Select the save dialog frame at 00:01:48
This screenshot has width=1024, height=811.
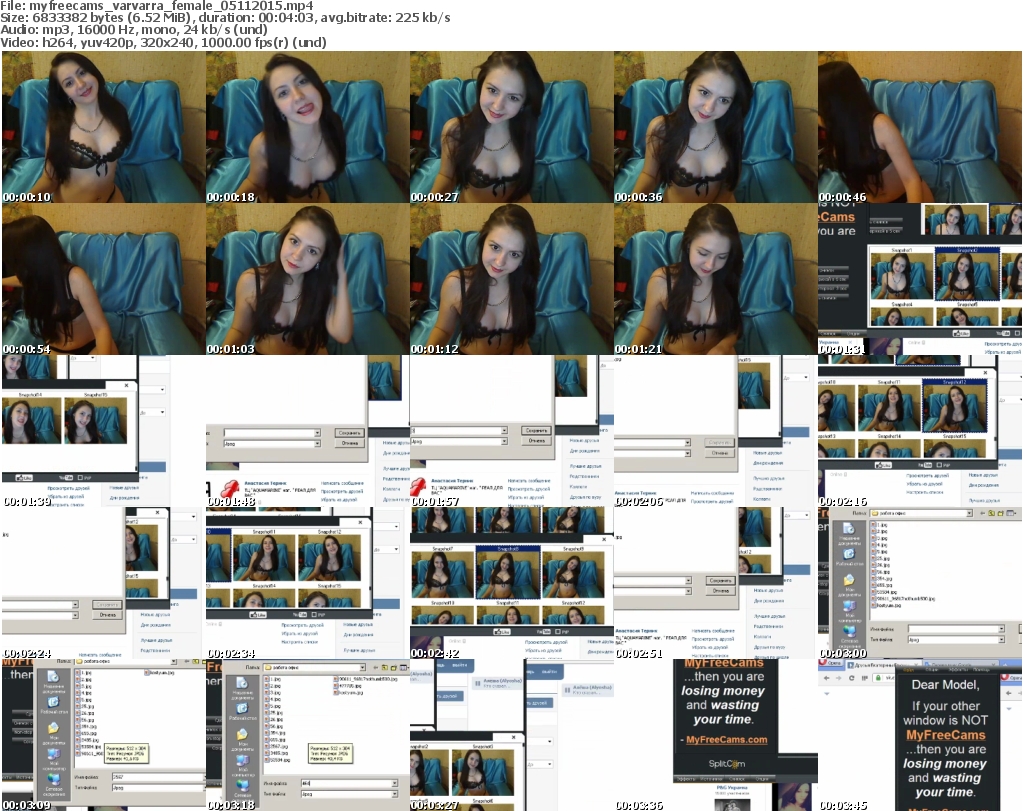click(308, 432)
